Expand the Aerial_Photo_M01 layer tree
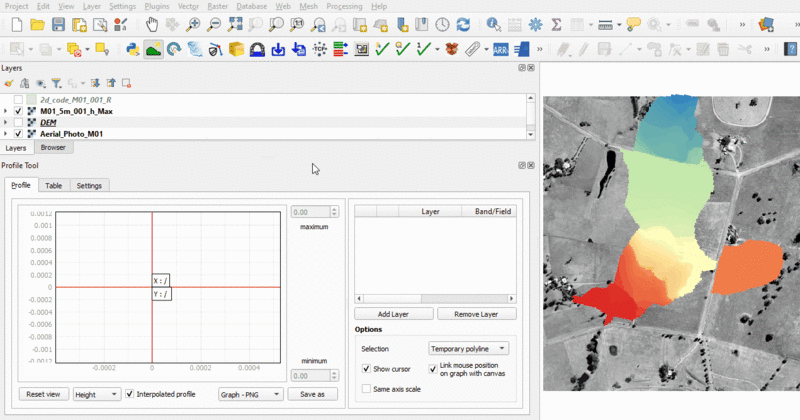The image size is (800, 420). pos(7,133)
